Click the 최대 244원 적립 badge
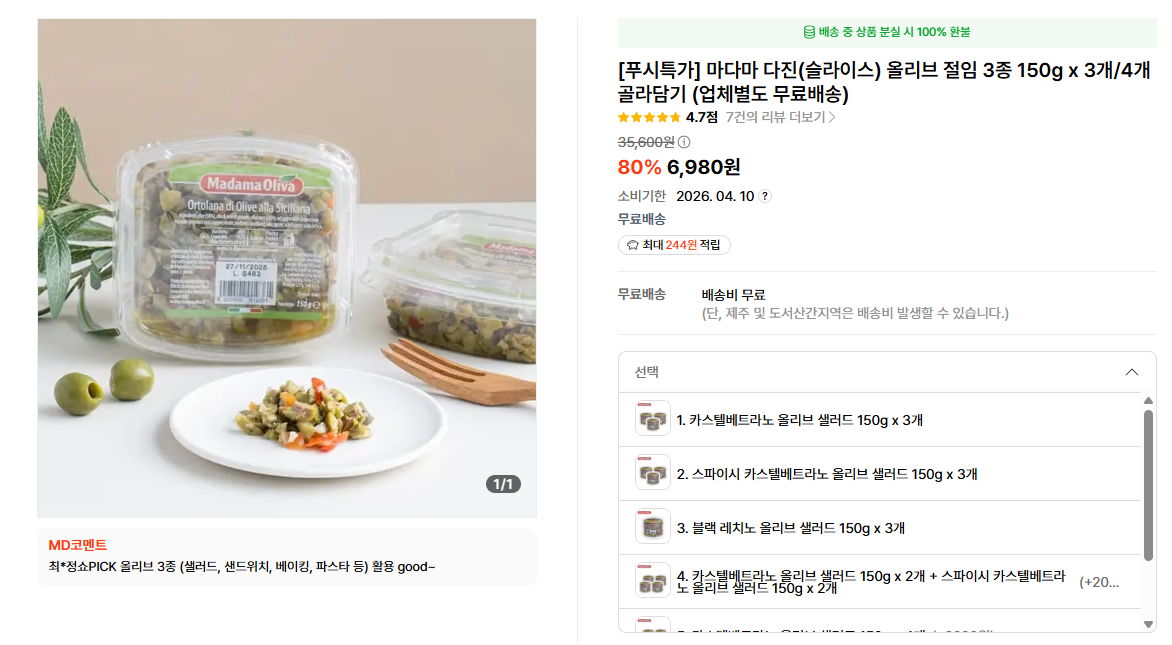 (674, 245)
